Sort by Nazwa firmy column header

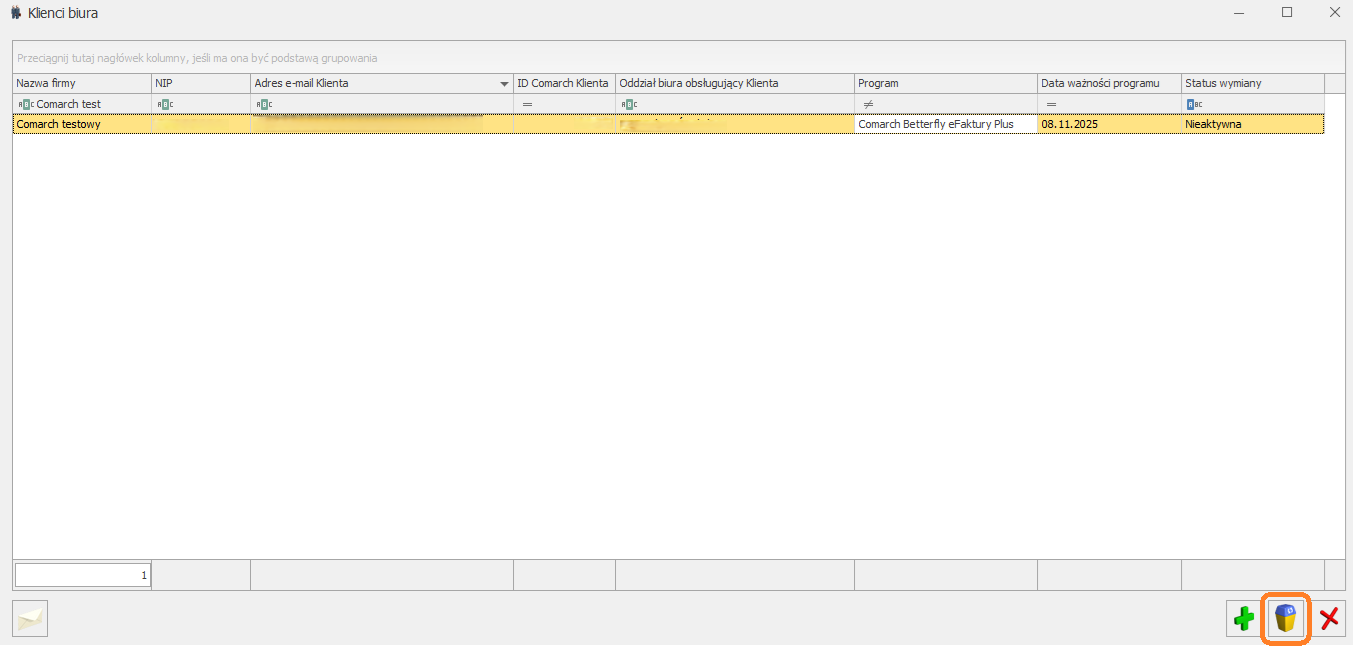click(82, 83)
